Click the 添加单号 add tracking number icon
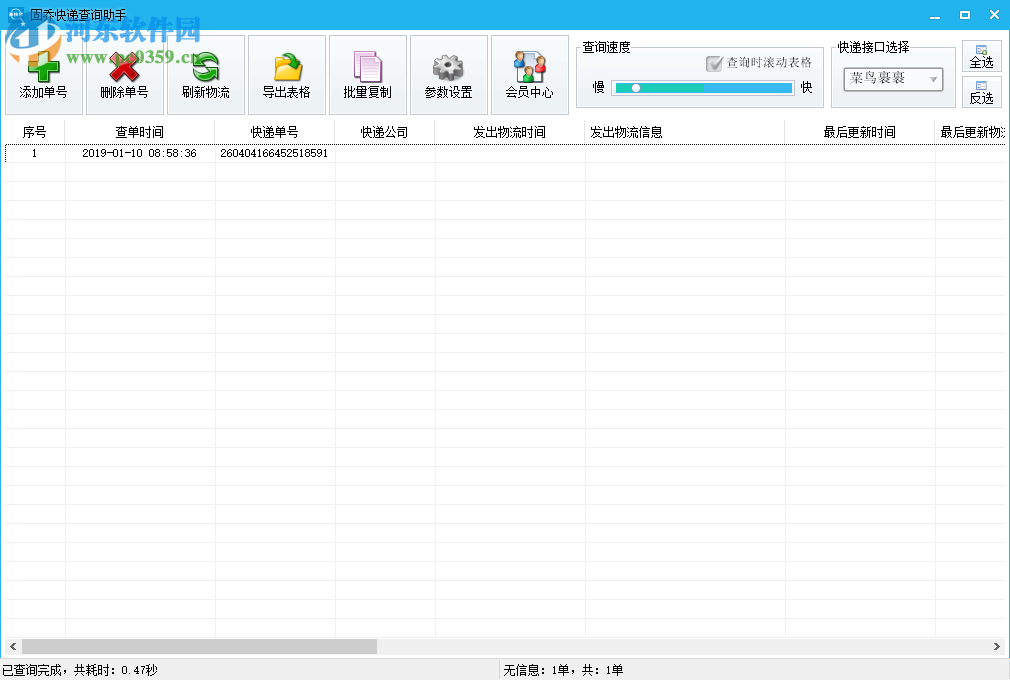This screenshot has width=1010, height=680. 42,74
